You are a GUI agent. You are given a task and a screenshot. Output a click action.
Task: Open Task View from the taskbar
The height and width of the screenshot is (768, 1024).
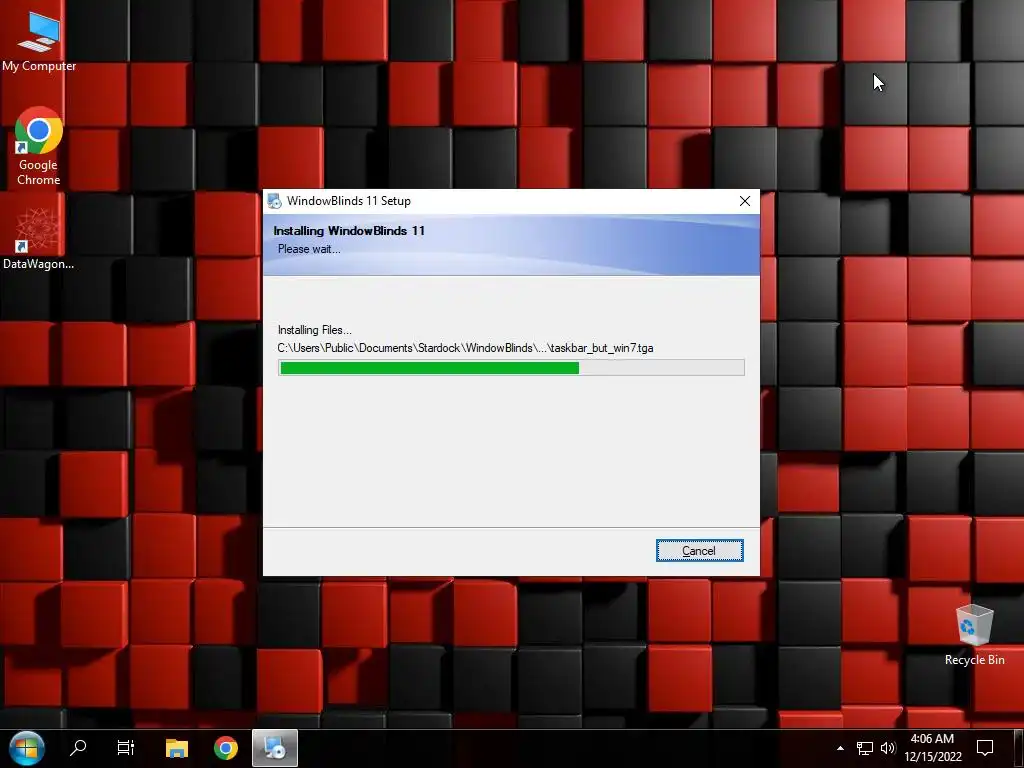125,748
